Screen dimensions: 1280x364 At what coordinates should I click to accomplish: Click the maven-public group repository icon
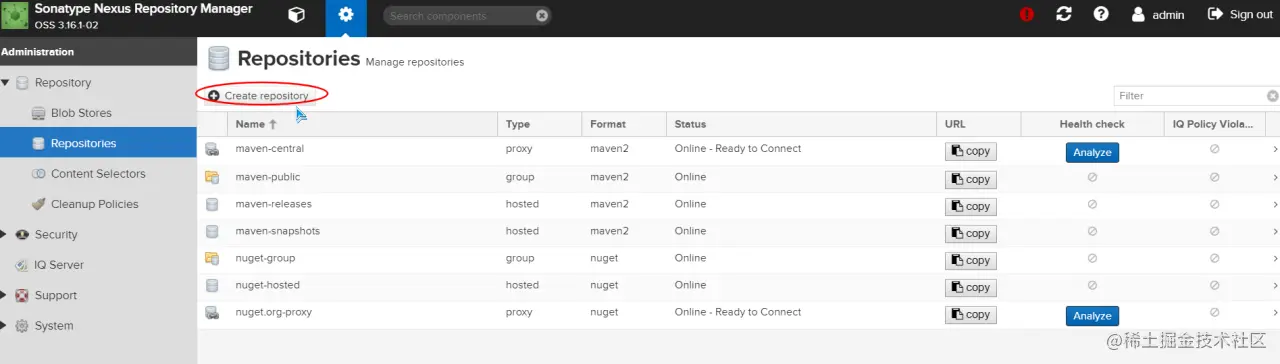tap(212, 177)
